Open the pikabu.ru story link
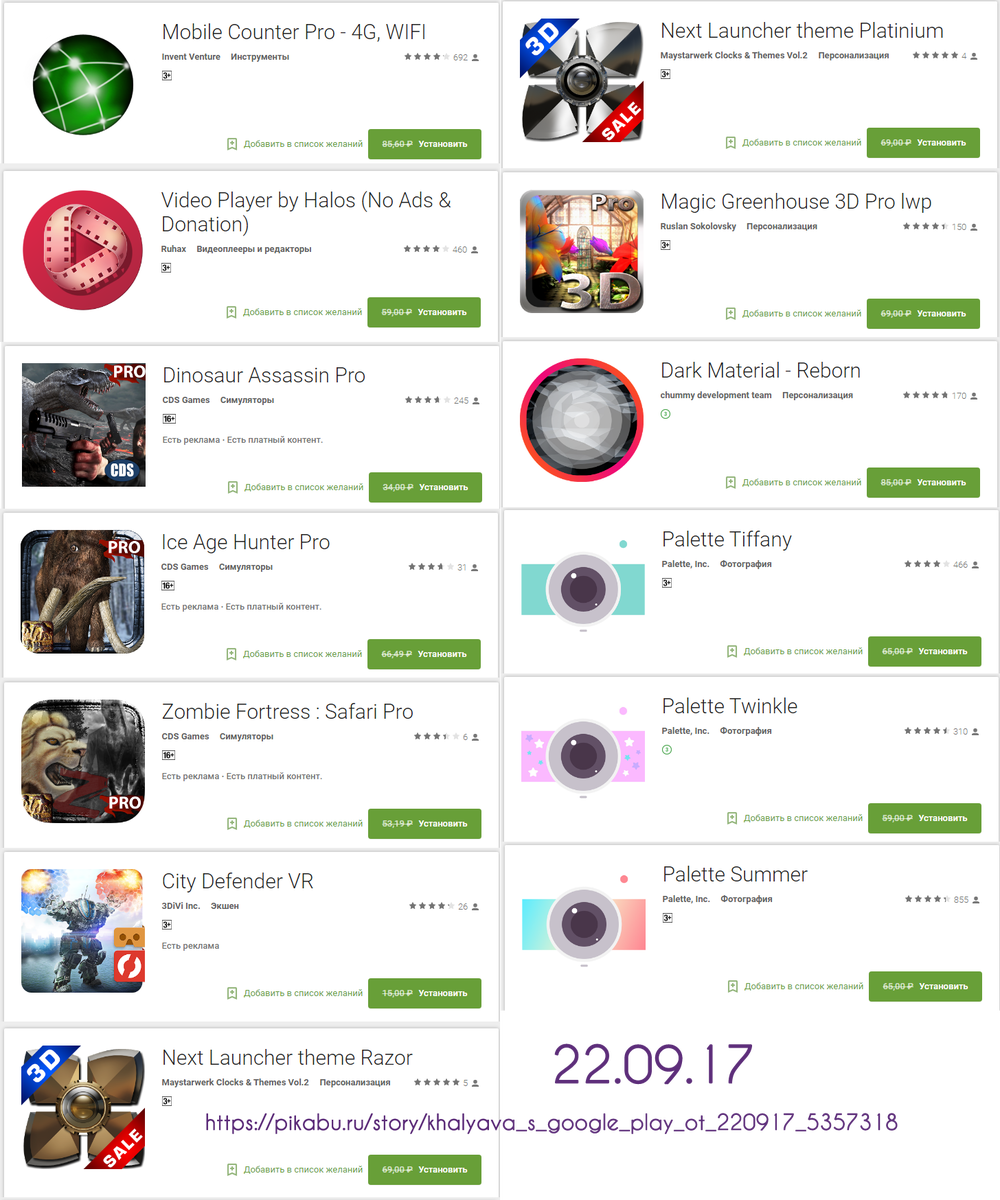 click(x=551, y=1122)
